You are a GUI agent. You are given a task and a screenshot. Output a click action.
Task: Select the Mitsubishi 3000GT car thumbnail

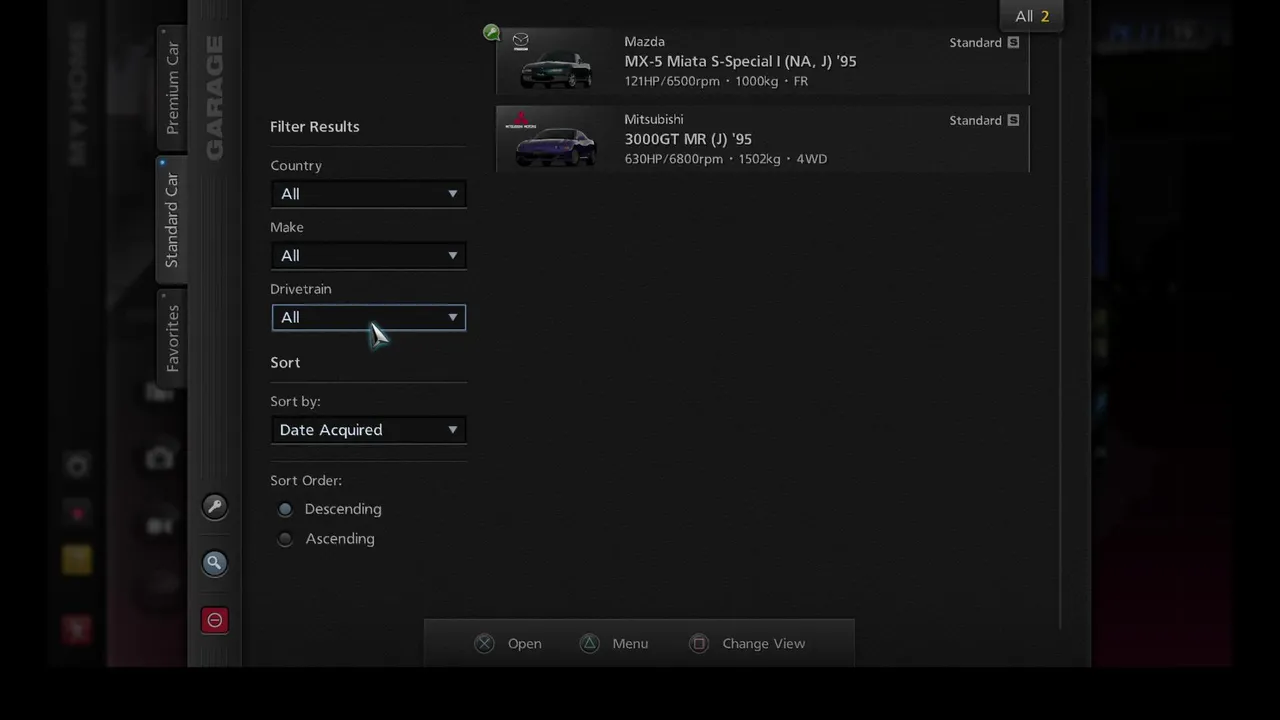(x=555, y=146)
